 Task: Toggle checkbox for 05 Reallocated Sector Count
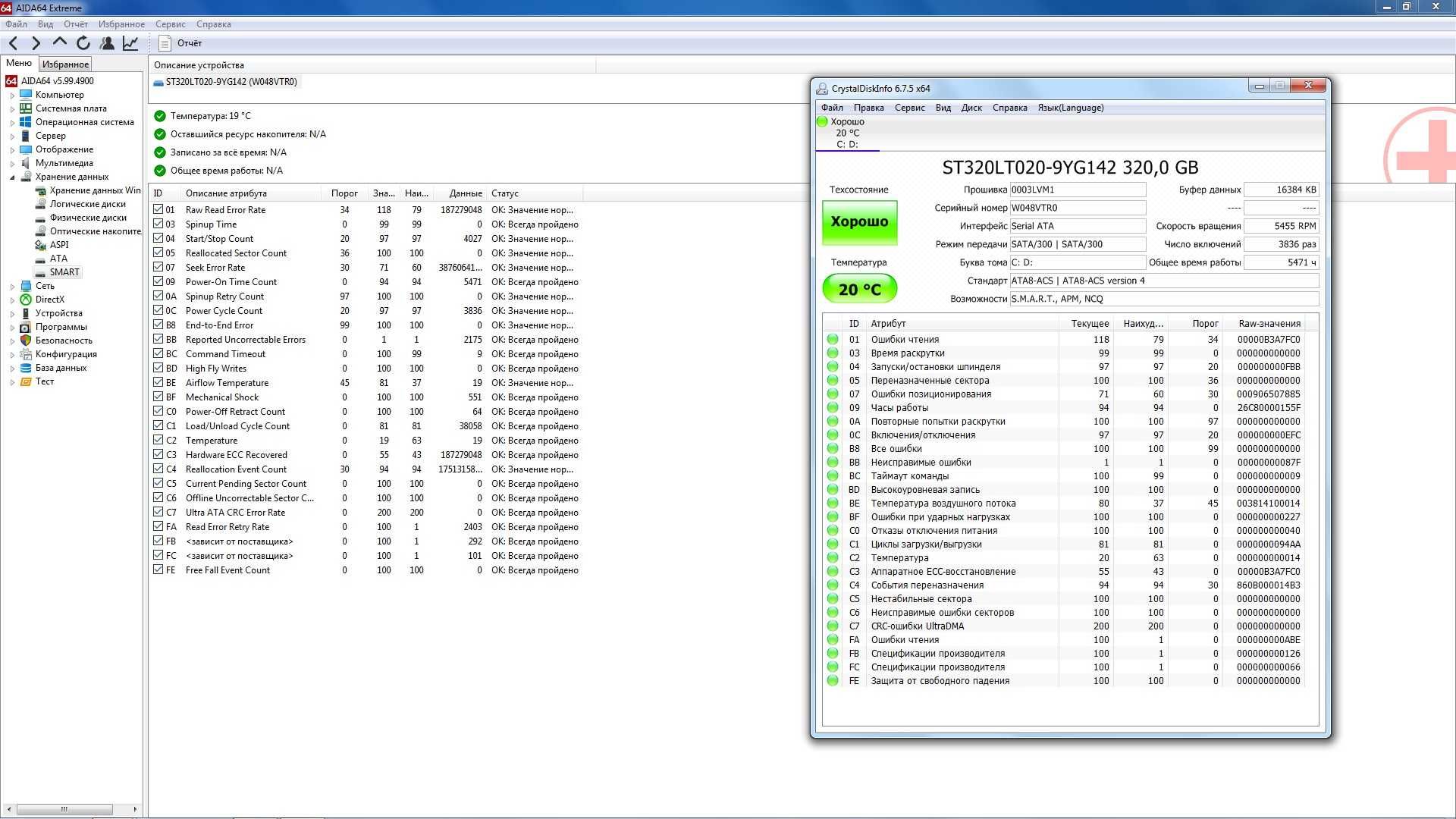[158, 253]
